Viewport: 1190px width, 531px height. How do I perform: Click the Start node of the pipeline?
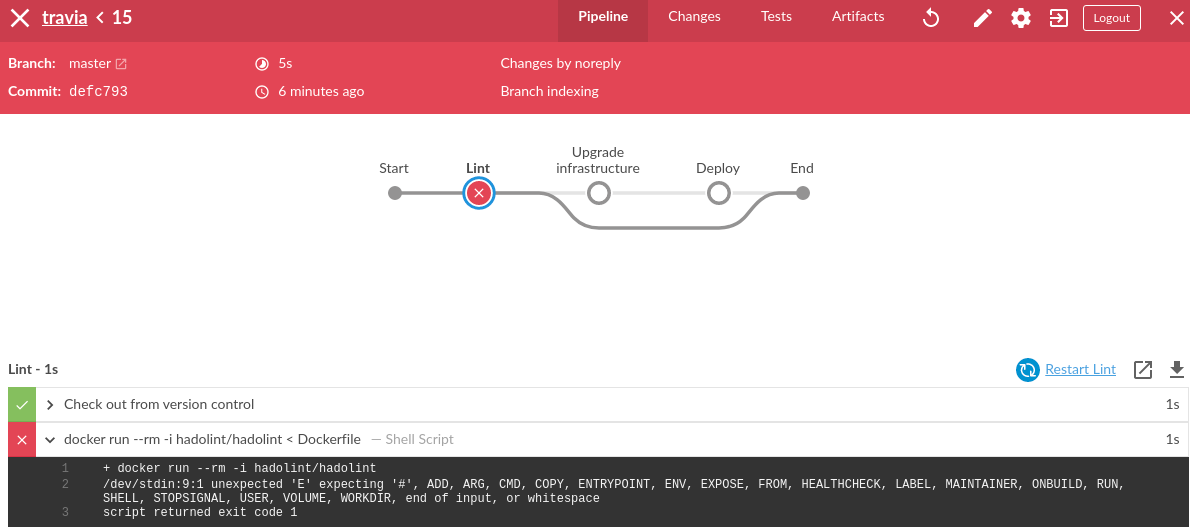pyautogui.click(x=395, y=193)
